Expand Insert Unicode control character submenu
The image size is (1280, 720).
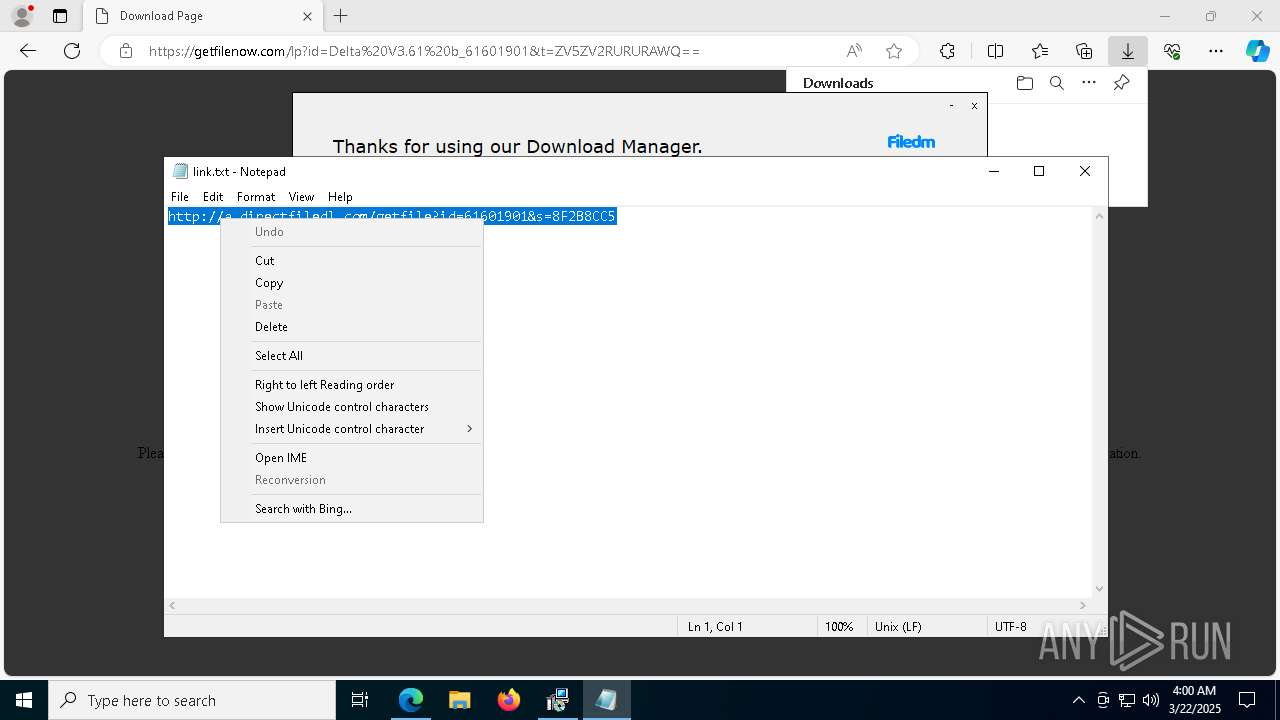[x=351, y=429]
